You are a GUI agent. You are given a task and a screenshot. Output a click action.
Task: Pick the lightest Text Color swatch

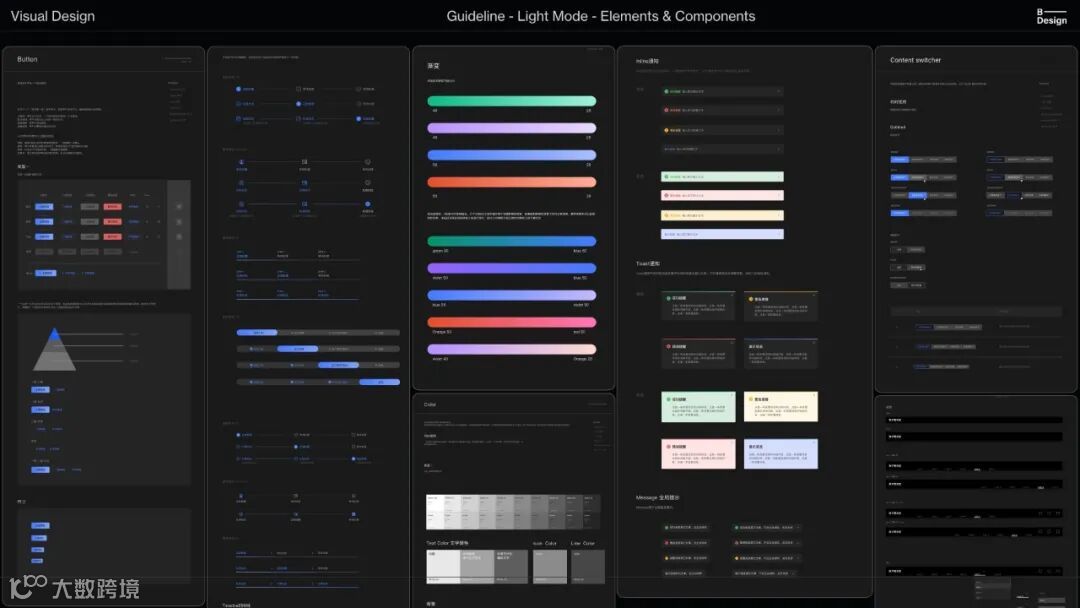click(x=443, y=566)
